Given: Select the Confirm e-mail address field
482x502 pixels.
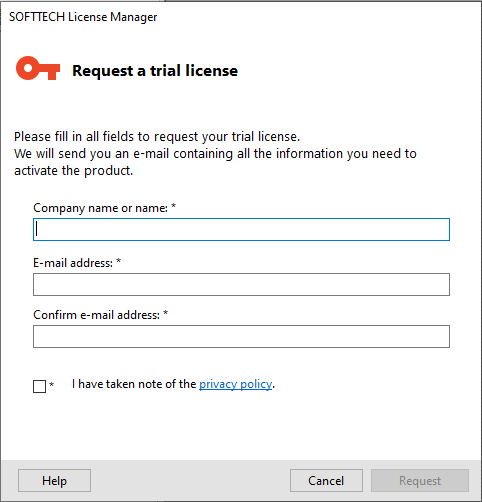Looking at the screenshot, I should [241, 336].
